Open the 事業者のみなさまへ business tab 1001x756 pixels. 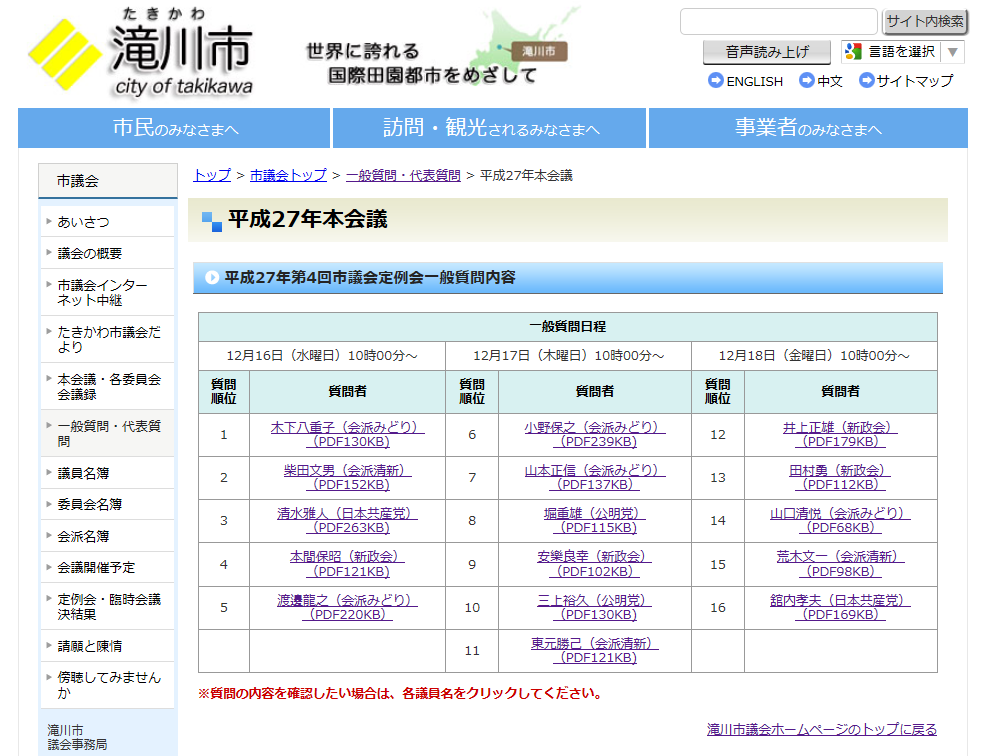tap(808, 128)
